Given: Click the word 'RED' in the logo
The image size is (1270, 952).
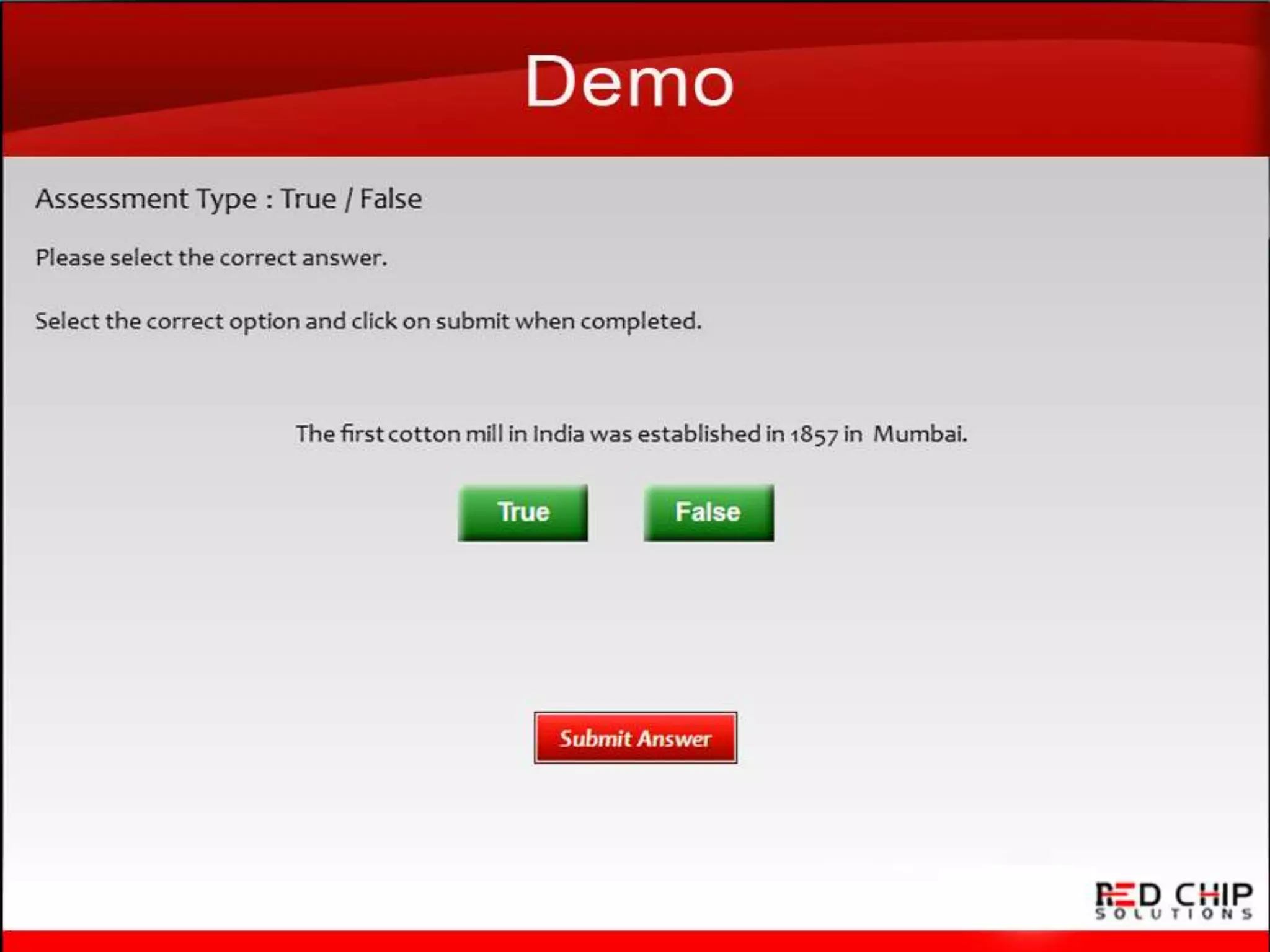Looking at the screenshot, I should click(x=1127, y=894).
